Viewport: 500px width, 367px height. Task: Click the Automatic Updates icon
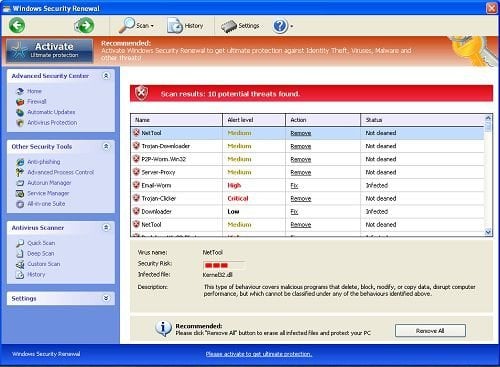click(20, 112)
